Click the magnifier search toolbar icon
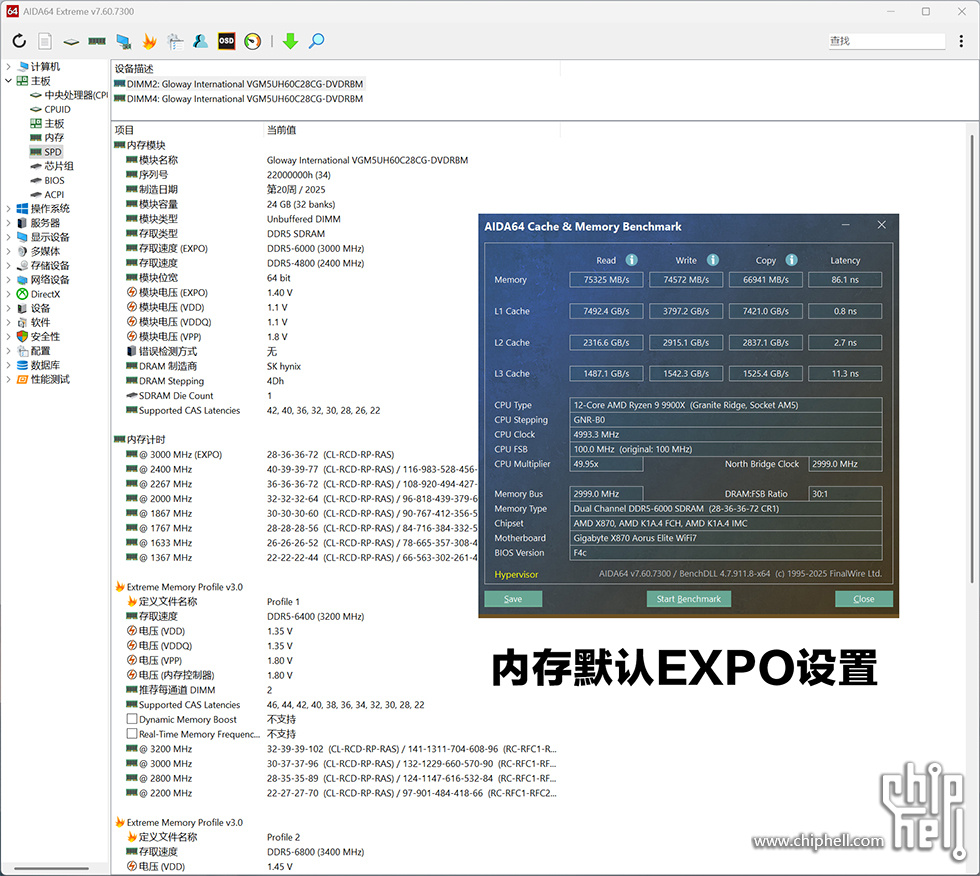The height and width of the screenshot is (876, 980). [317, 41]
